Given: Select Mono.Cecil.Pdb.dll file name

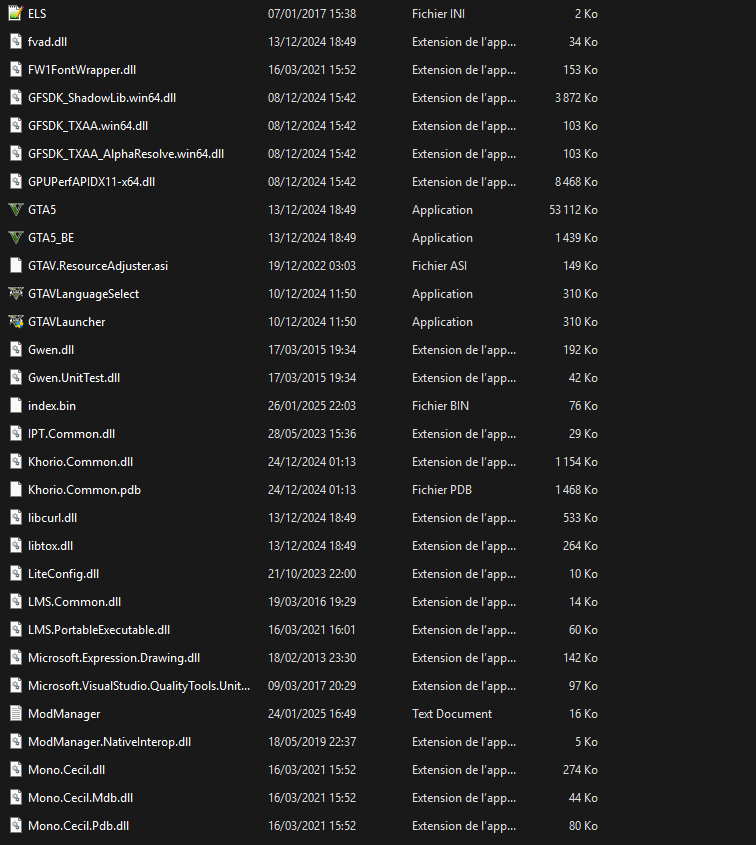Looking at the screenshot, I should (78, 826).
